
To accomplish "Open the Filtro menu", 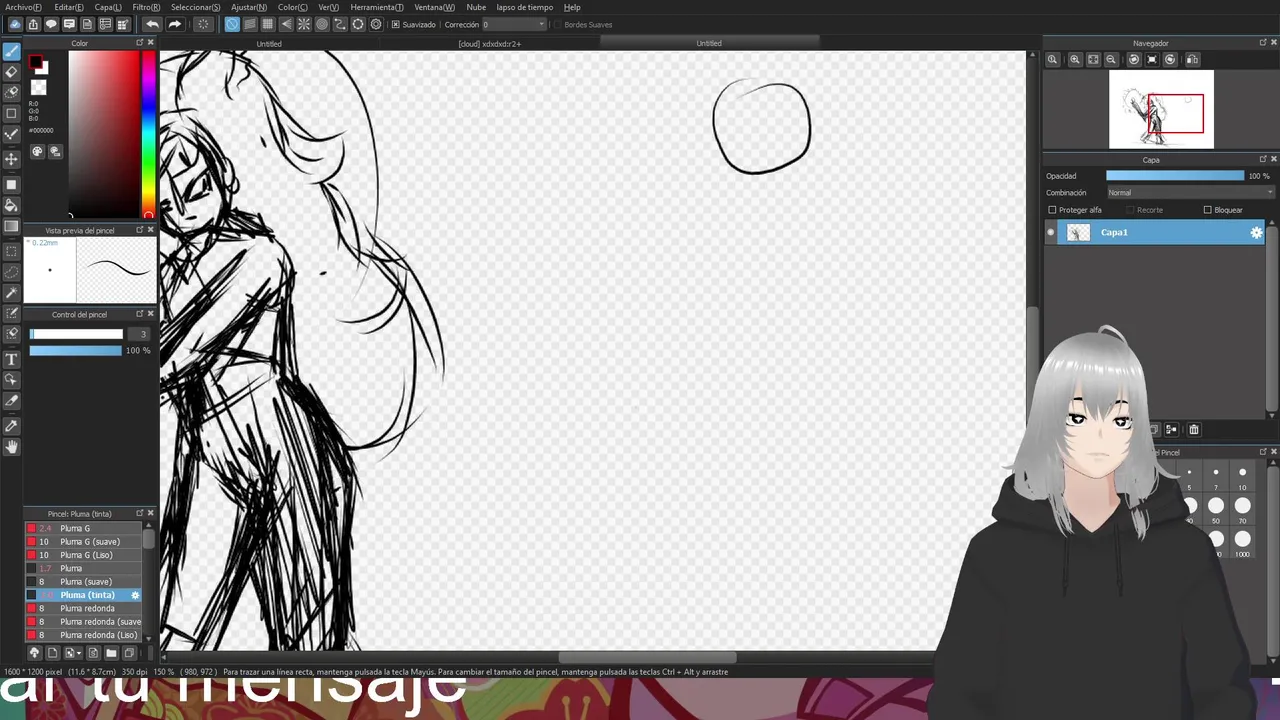I will click(146, 7).
